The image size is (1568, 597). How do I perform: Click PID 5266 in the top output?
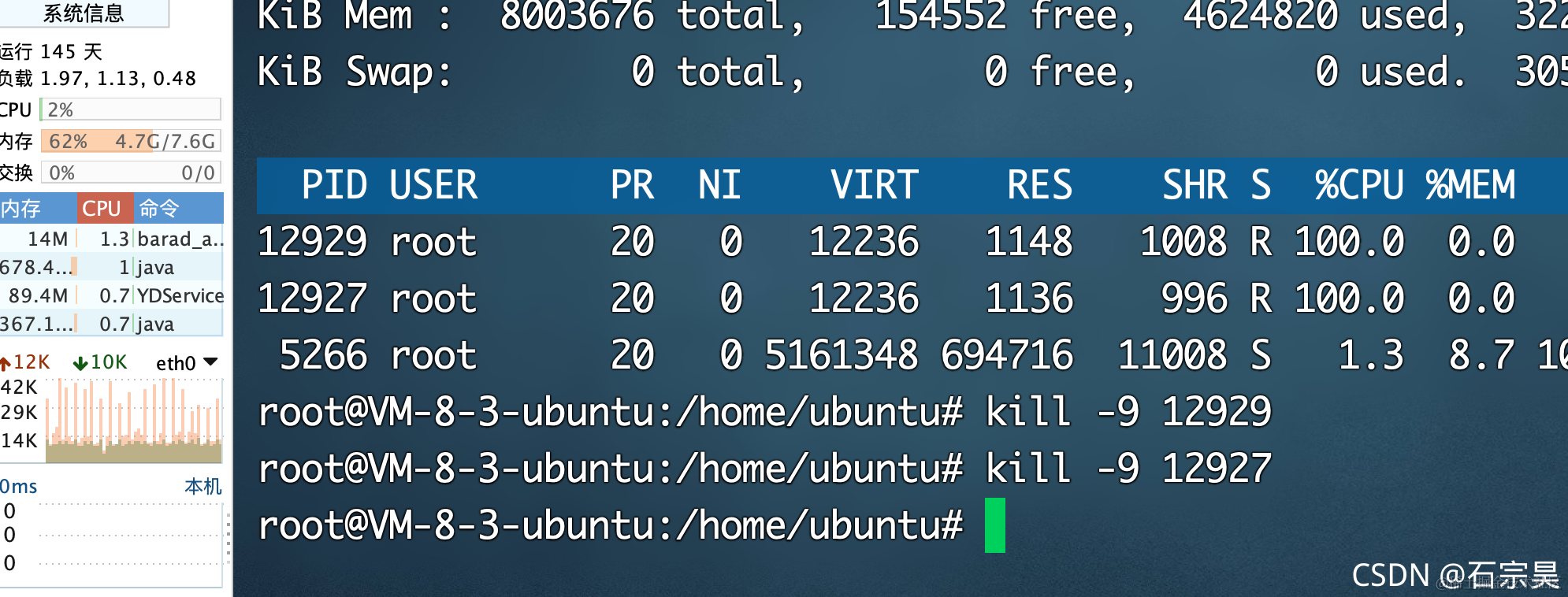tap(323, 355)
